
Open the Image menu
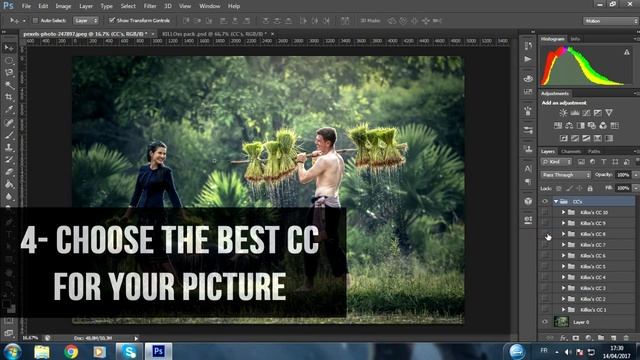click(63, 6)
